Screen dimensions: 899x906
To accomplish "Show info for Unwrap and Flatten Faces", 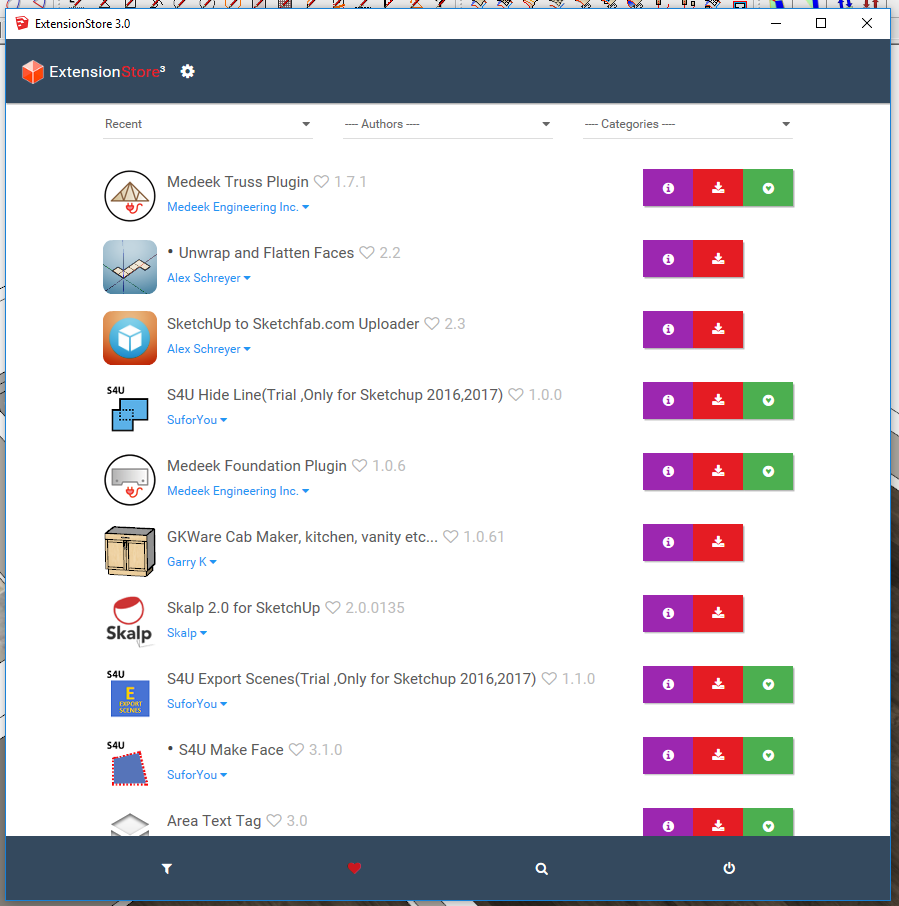I will pos(668,259).
